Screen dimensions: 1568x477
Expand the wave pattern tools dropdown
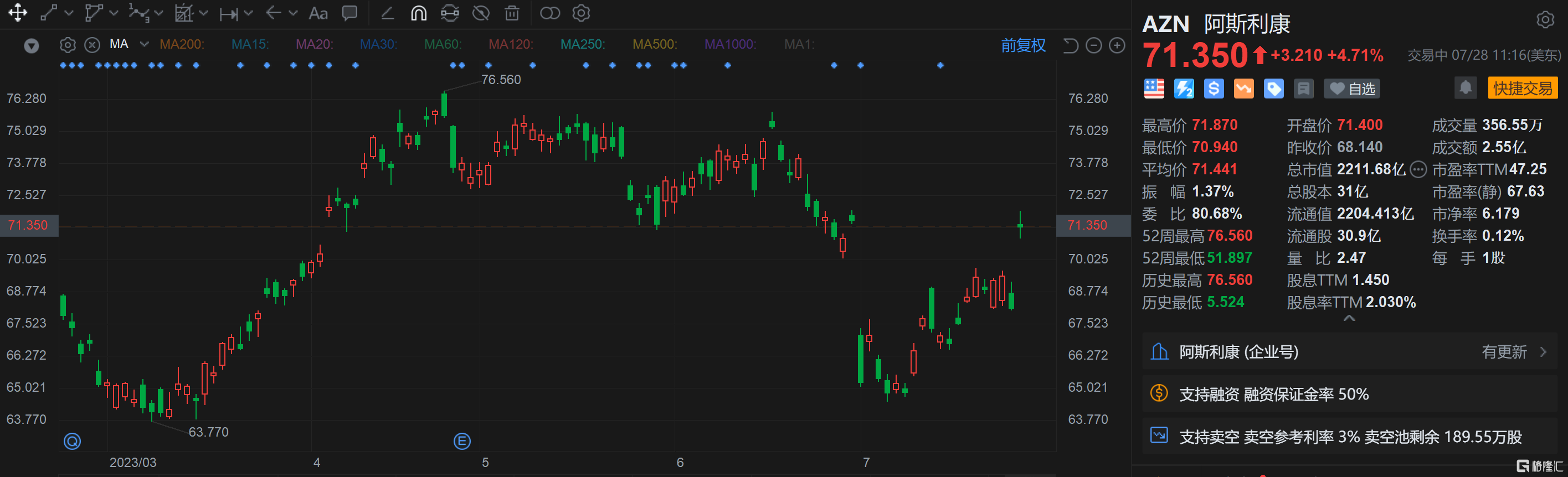(x=158, y=13)
